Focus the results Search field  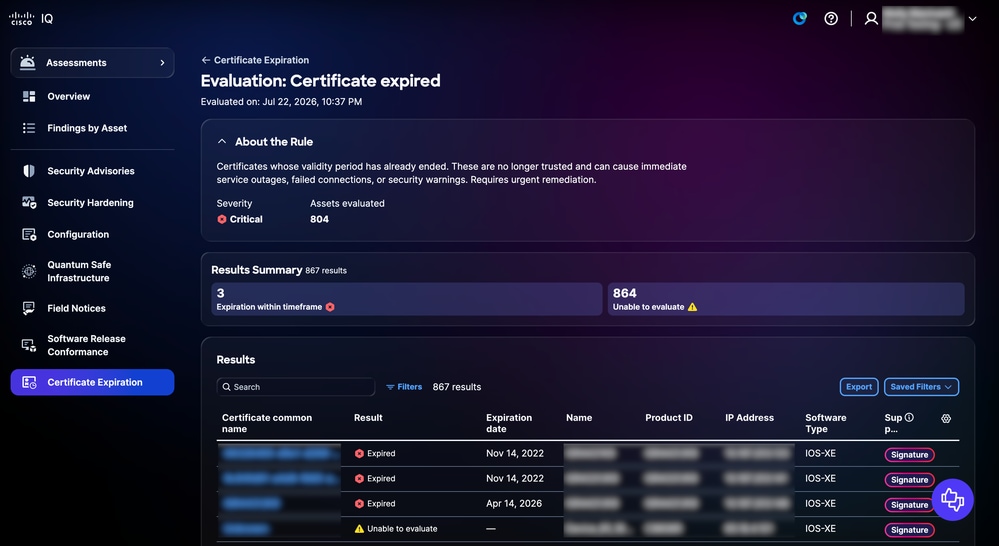coord(296,387)
